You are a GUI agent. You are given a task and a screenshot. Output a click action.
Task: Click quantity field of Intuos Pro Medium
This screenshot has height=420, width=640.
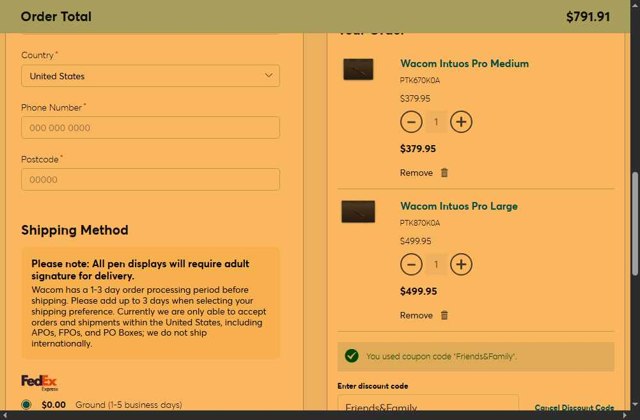click(x=436, y=122)
